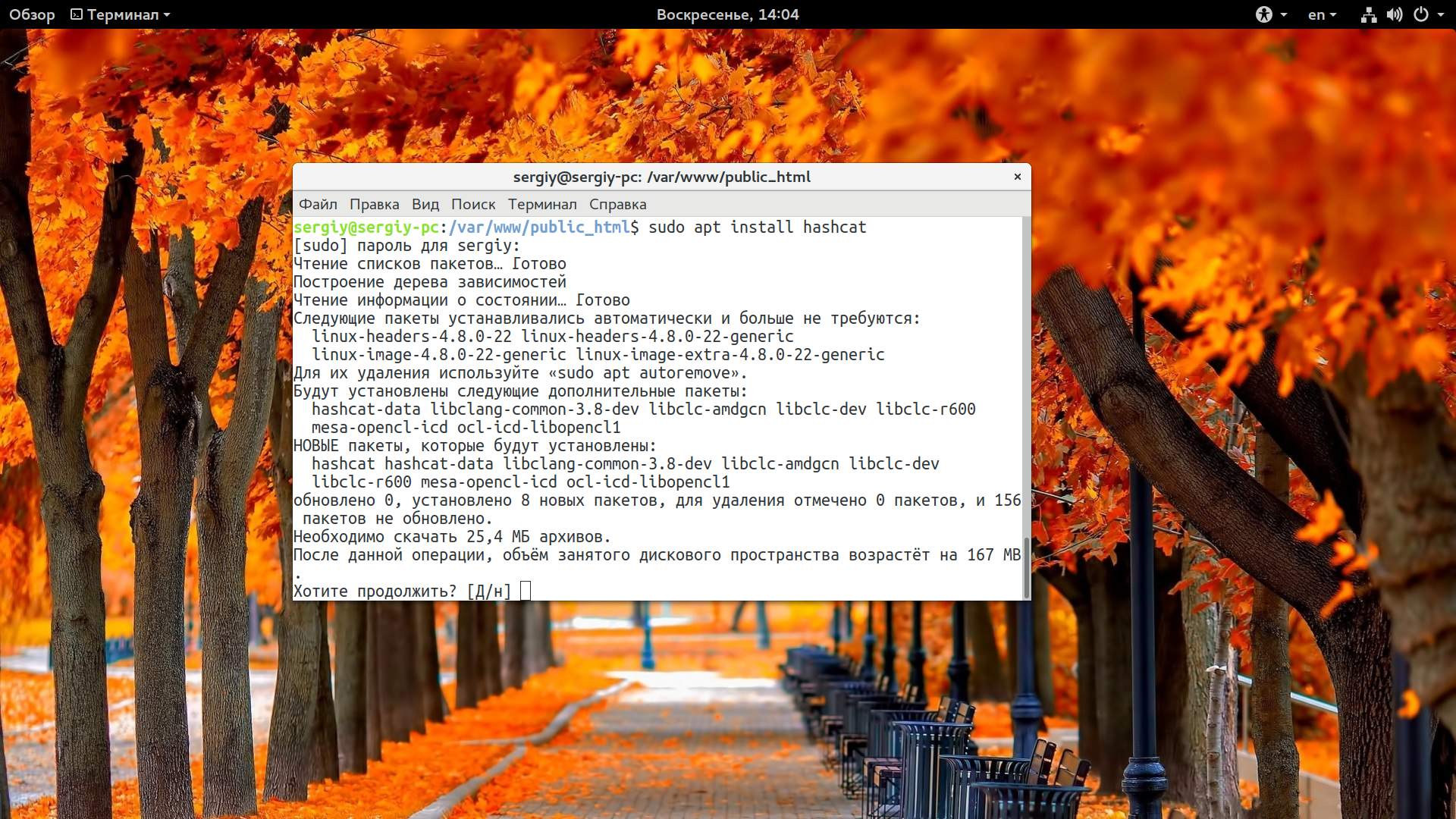Click the text «sudo apt autoremove»
Screen dimensions: 1456x819
point(644,372)
